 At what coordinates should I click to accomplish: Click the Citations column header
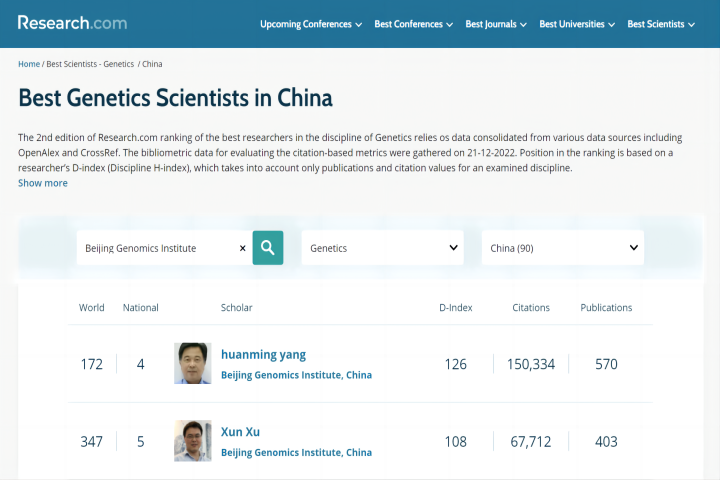tap(531, 308)
